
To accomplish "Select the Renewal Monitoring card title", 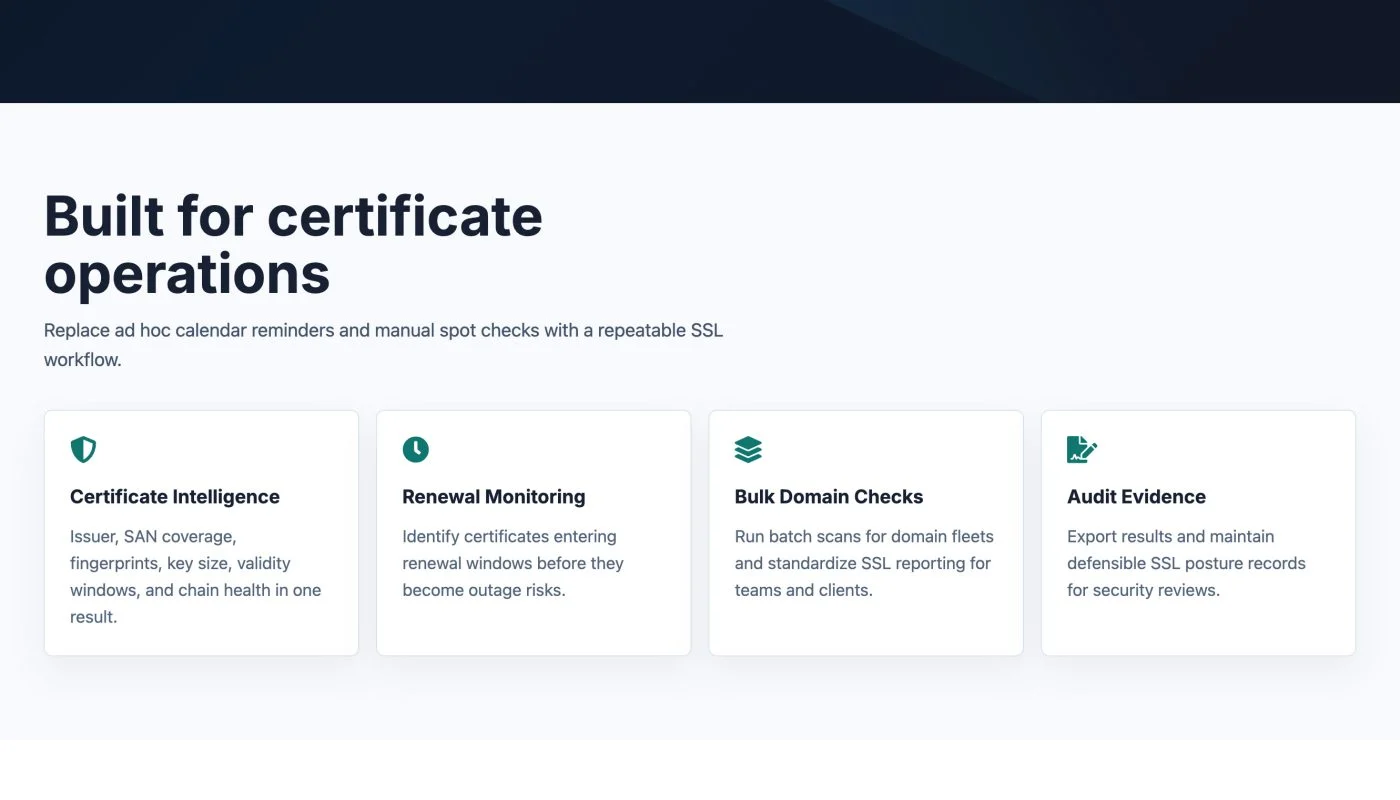I will pos(494,497).
